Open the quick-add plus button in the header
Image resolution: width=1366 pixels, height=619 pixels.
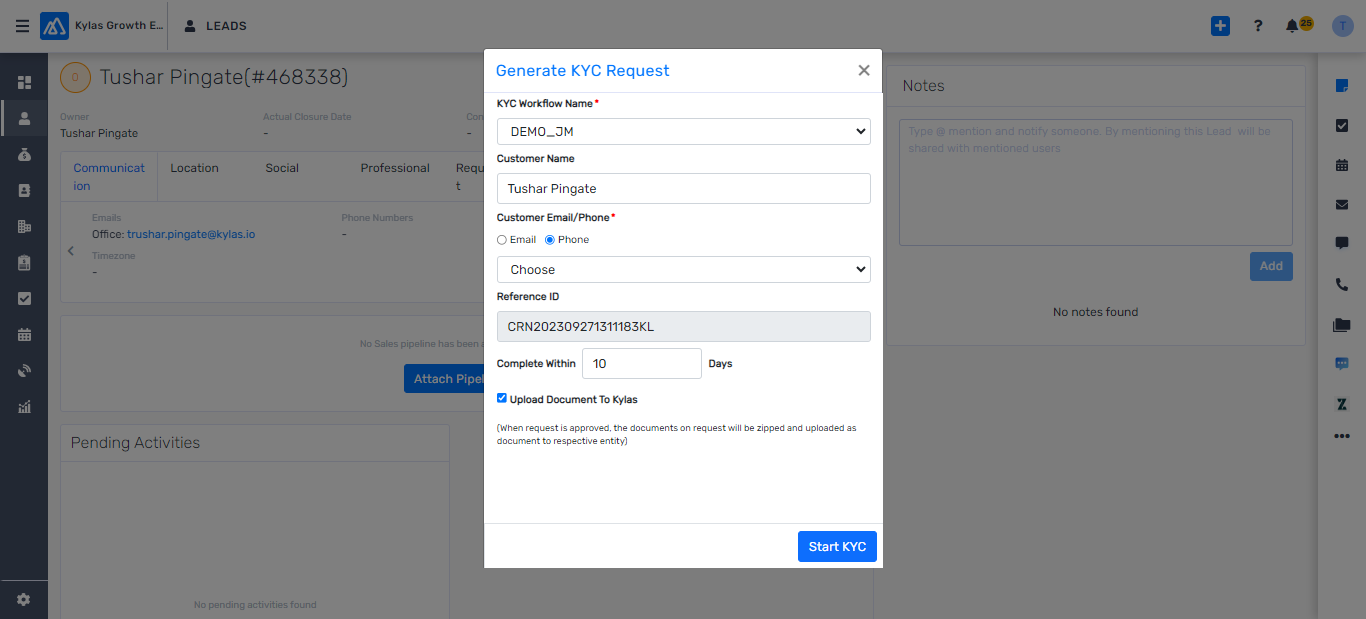1220,25
